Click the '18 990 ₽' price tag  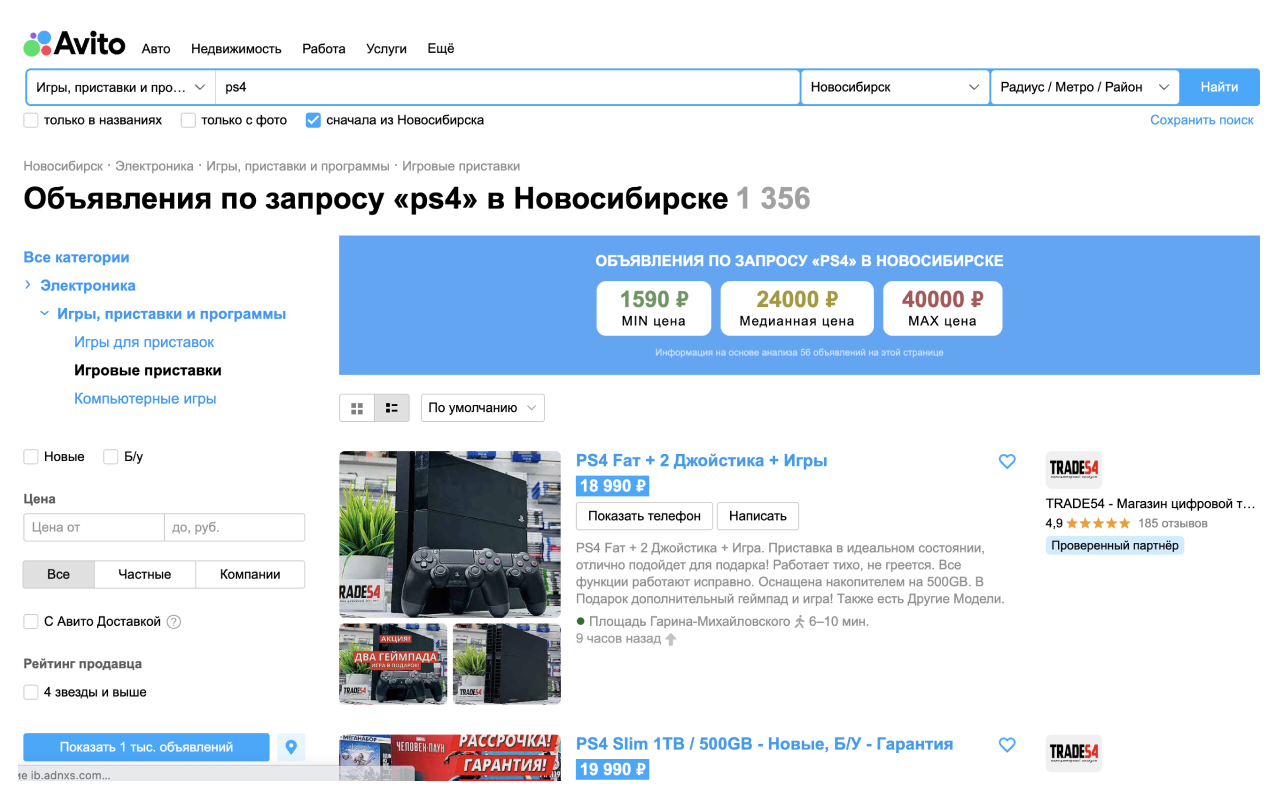coord(613,486)
